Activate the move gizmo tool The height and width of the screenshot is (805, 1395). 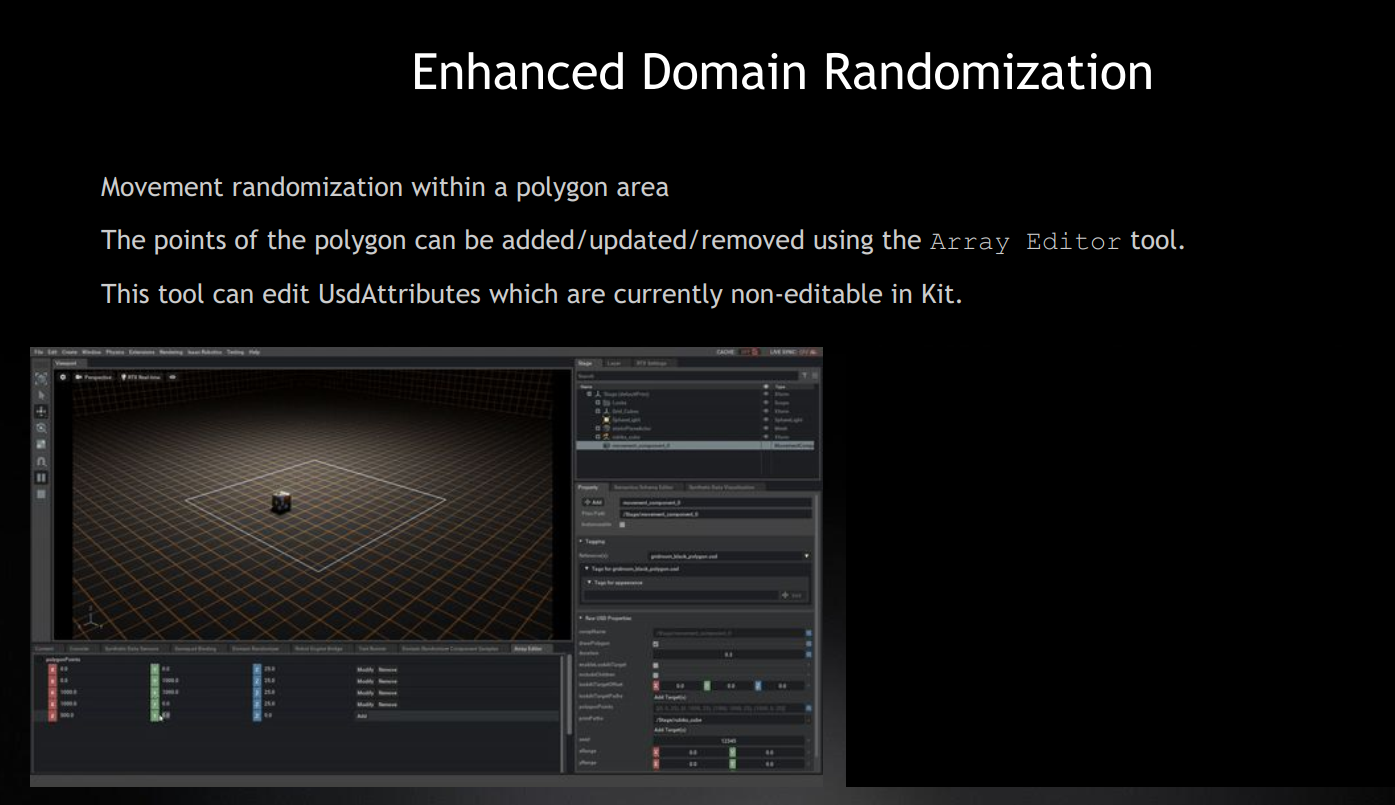(x=41, y=411)
